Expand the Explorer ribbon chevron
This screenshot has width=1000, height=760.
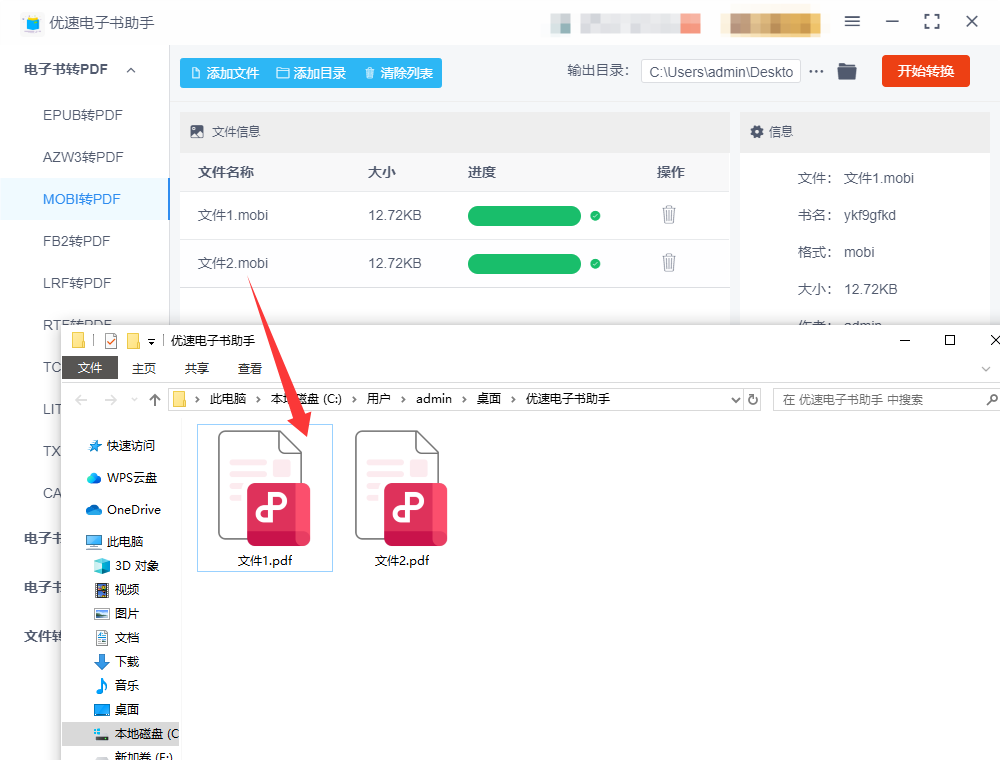986,369
